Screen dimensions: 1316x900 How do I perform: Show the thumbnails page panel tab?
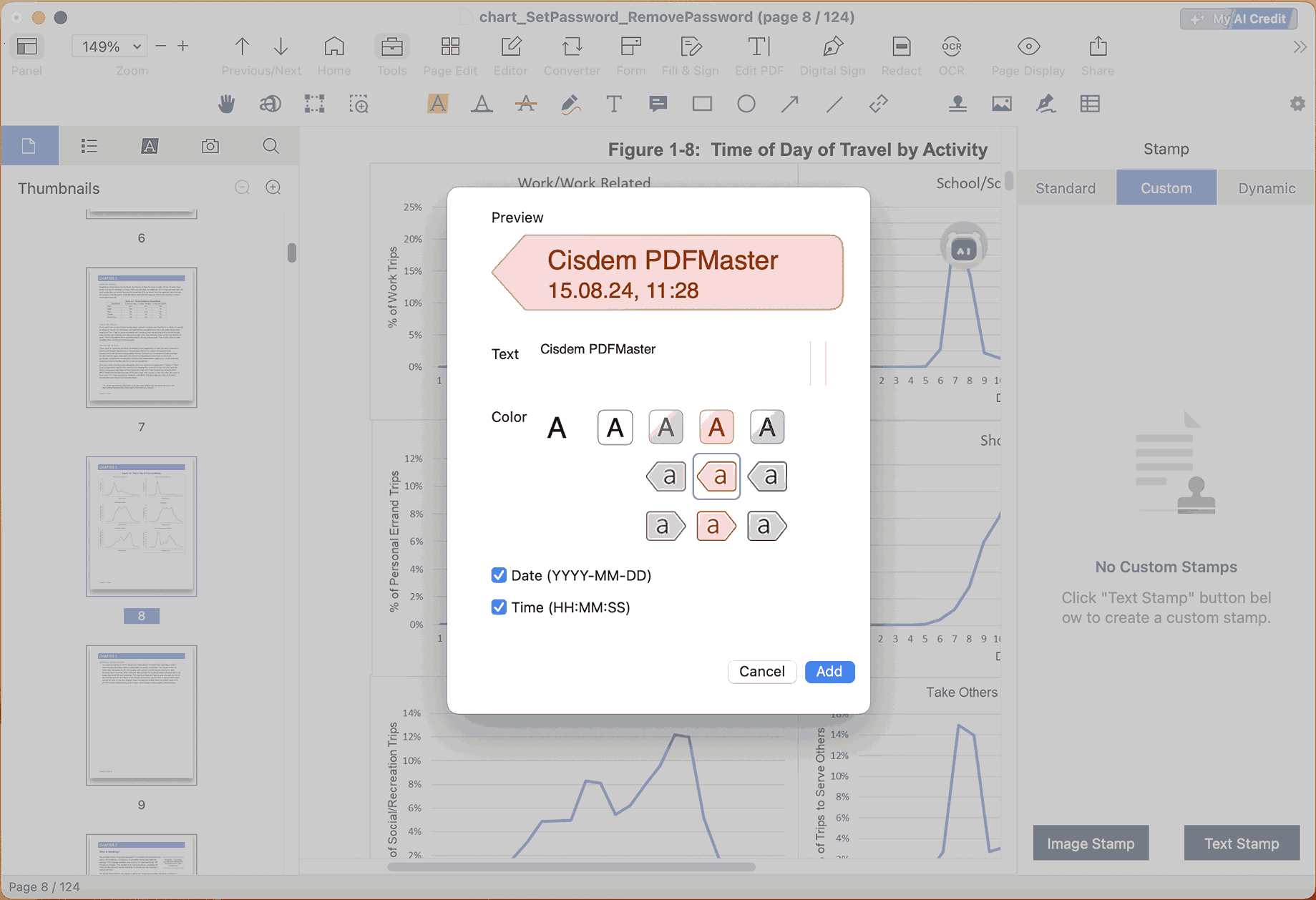29,146
